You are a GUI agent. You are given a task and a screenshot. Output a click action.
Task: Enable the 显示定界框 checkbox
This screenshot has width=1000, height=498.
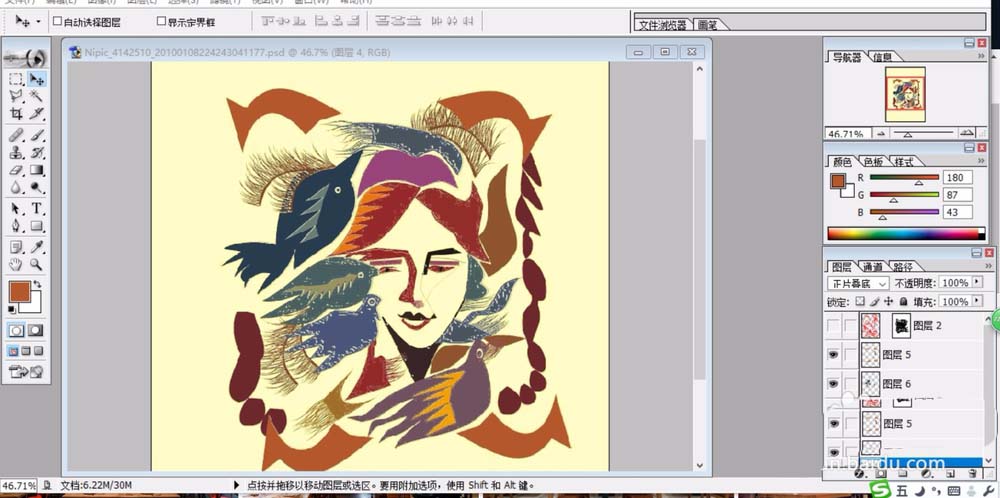point(161,21)
